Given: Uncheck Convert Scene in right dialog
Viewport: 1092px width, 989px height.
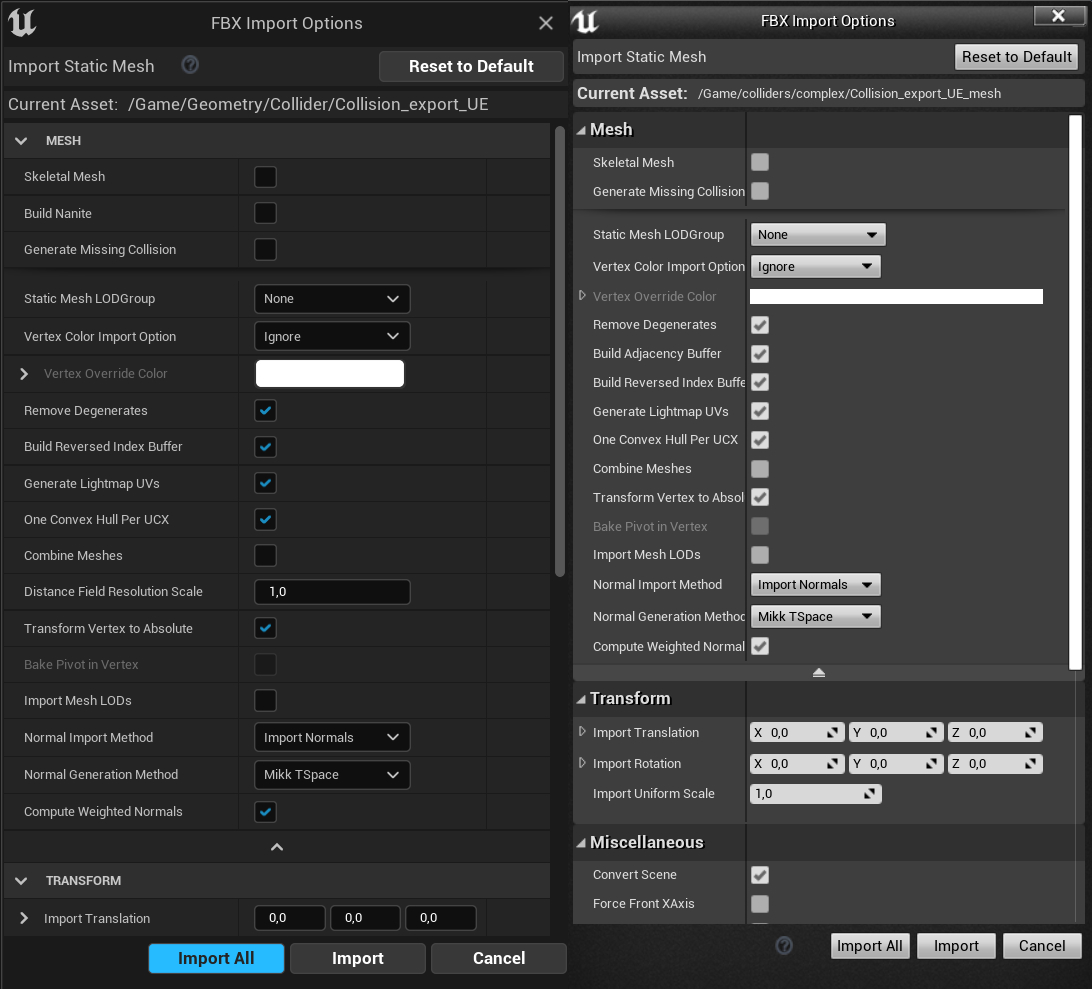Looking at the screenshot, I should click(760, 875).
